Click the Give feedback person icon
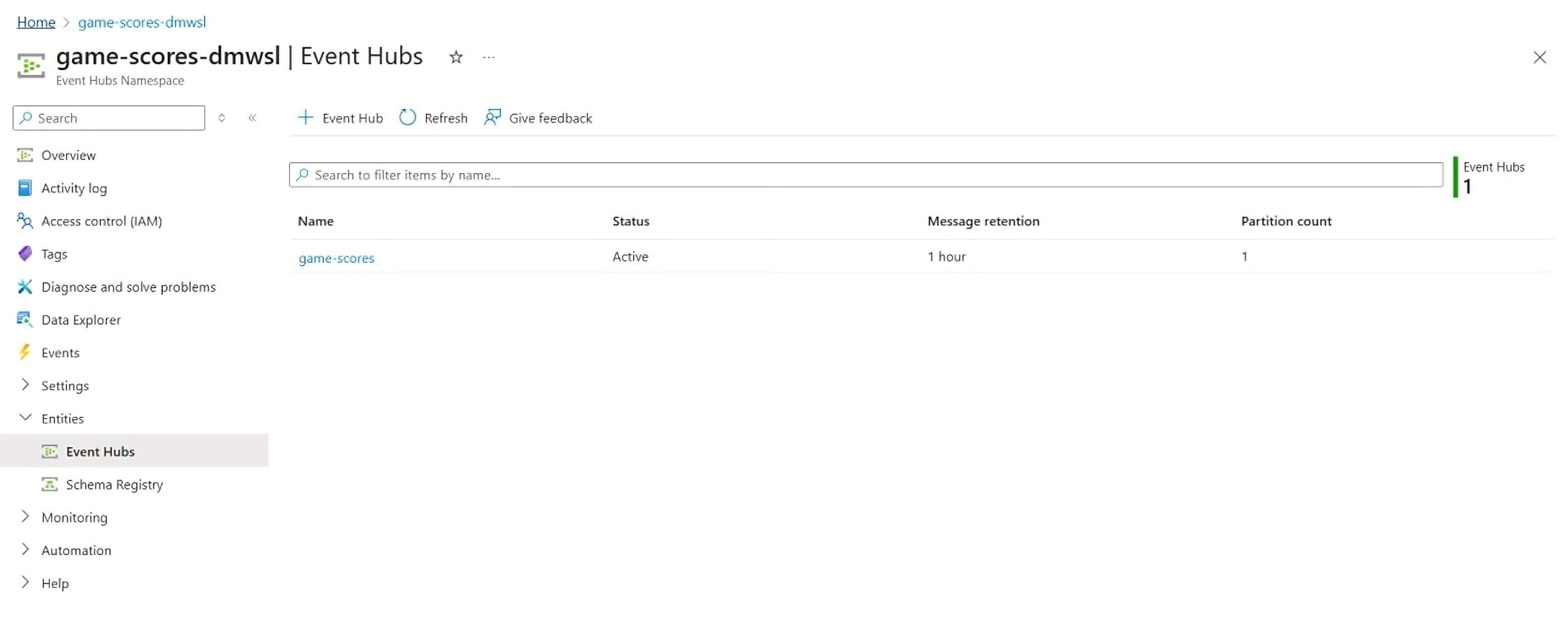 coord(493,117)
